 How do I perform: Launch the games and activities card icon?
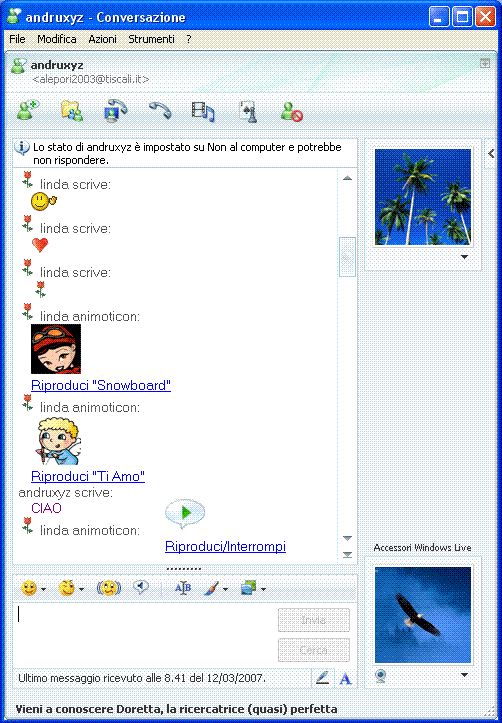coord(248,112)
